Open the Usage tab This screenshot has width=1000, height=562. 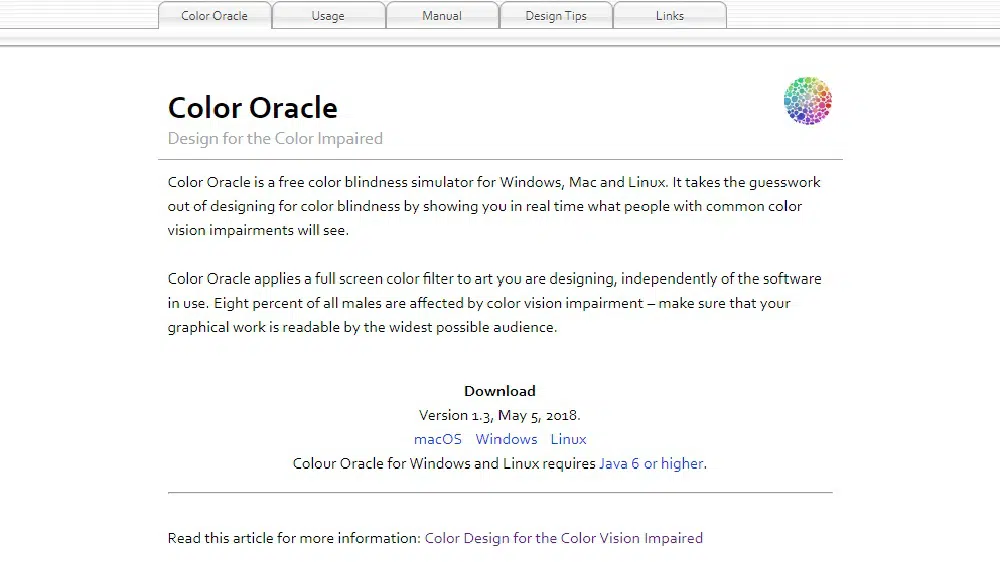328,16
